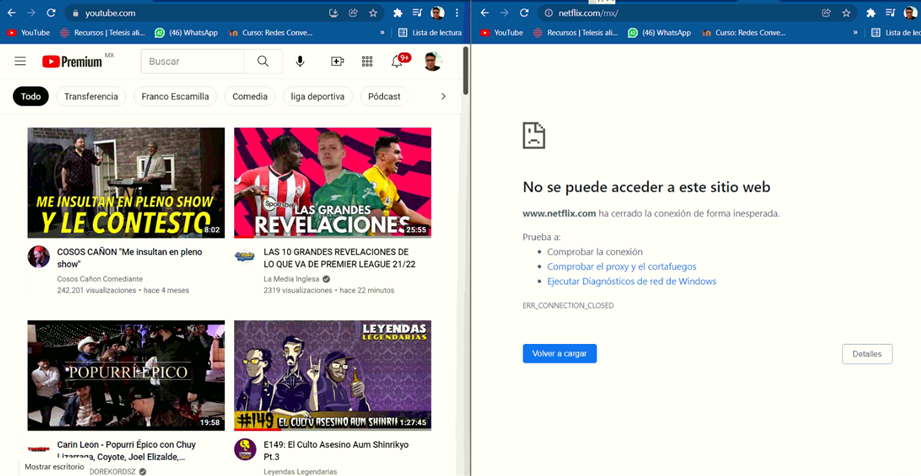The image size is (921, 476).
Task: Select the Pódcast filter chip
Action: [384, 96]
